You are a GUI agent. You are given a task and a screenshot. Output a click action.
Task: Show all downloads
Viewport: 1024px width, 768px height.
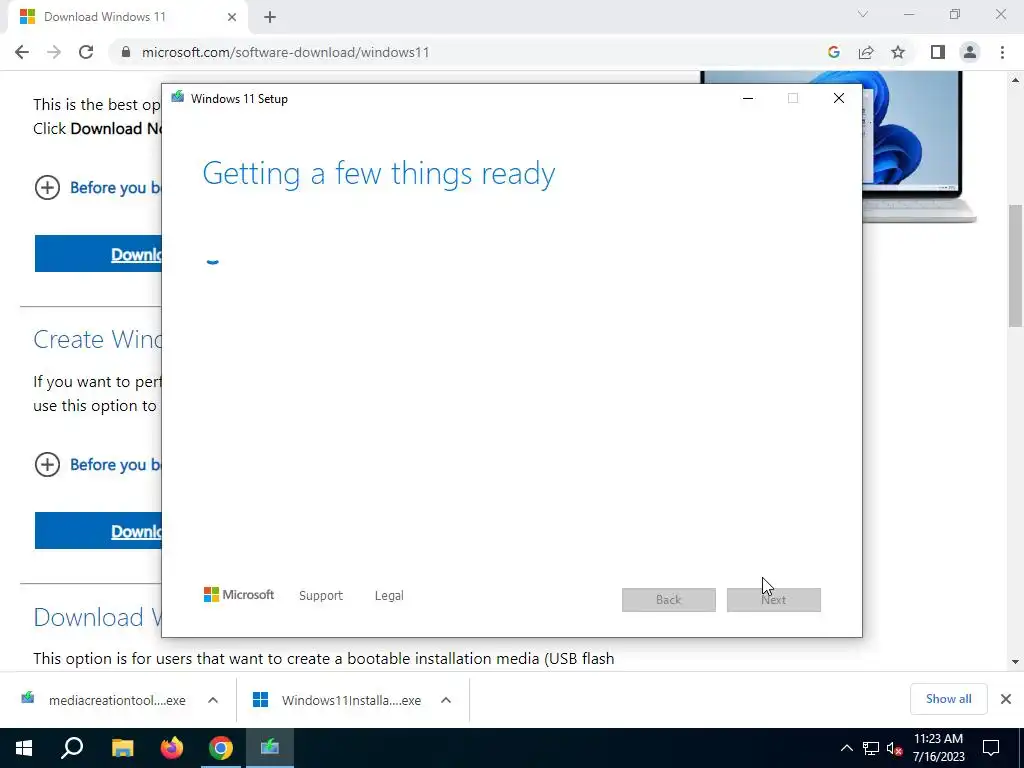948,699
